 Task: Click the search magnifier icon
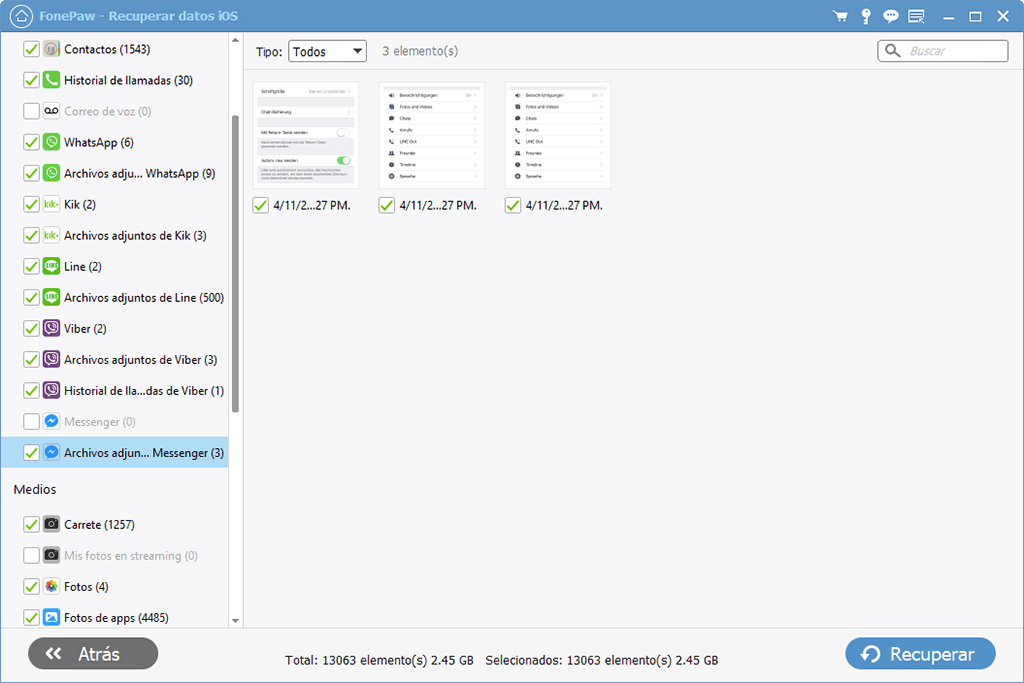click(893, 51)
